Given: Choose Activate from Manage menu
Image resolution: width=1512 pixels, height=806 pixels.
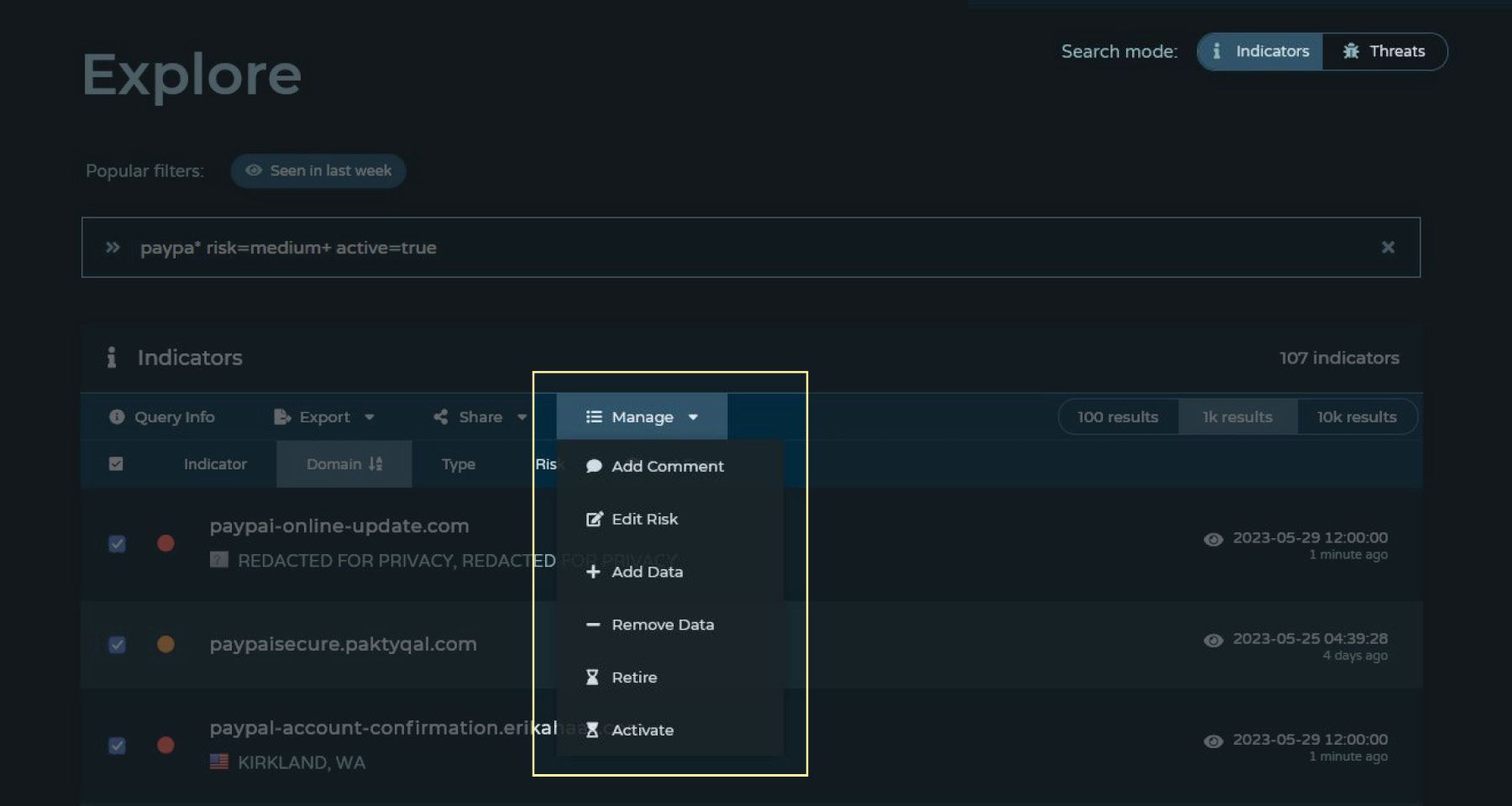Looking at the screenshot, I should 669,730.
